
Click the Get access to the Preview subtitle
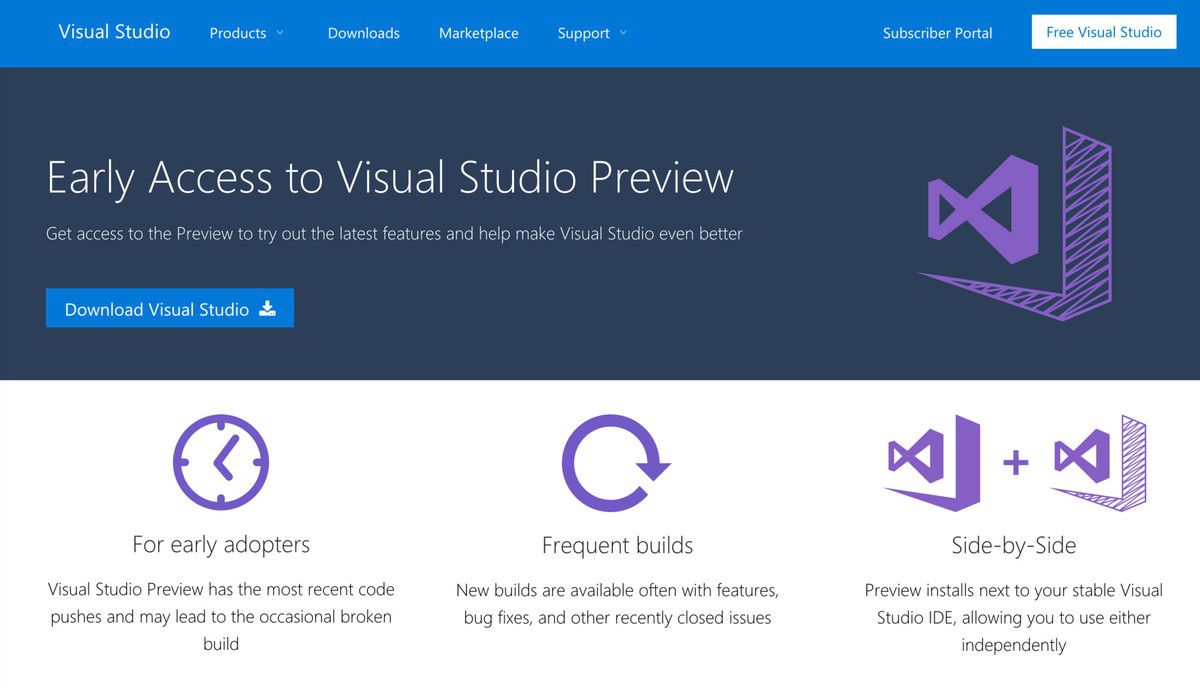(394, 234)
